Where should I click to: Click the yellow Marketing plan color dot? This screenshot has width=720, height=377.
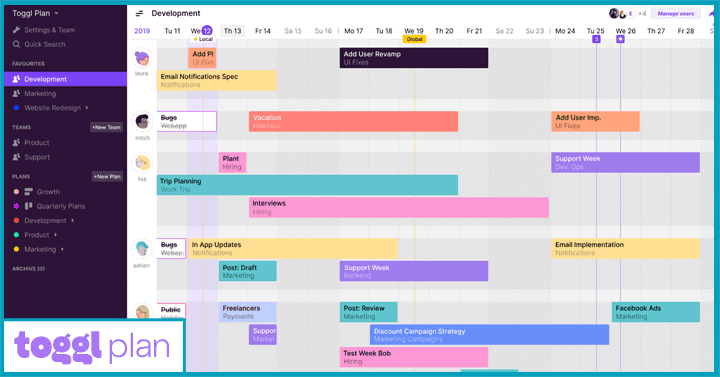point(16,249)
